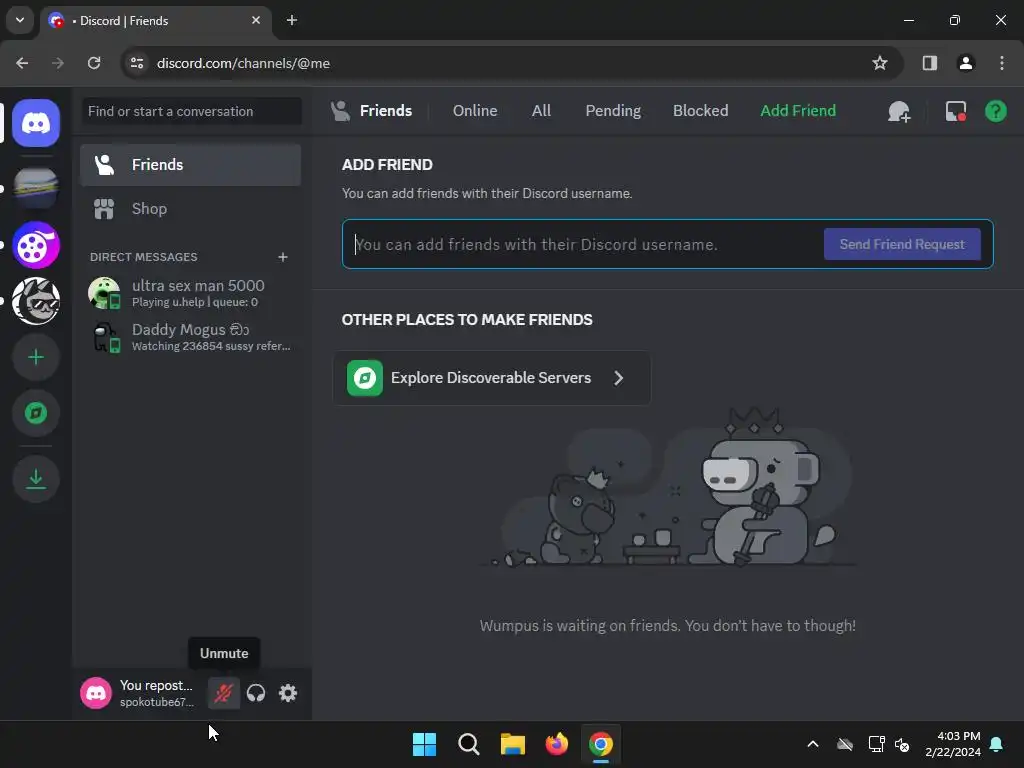Open the green Help question mark icon
Screen dimensions: 1024x768
pos(995,111)
